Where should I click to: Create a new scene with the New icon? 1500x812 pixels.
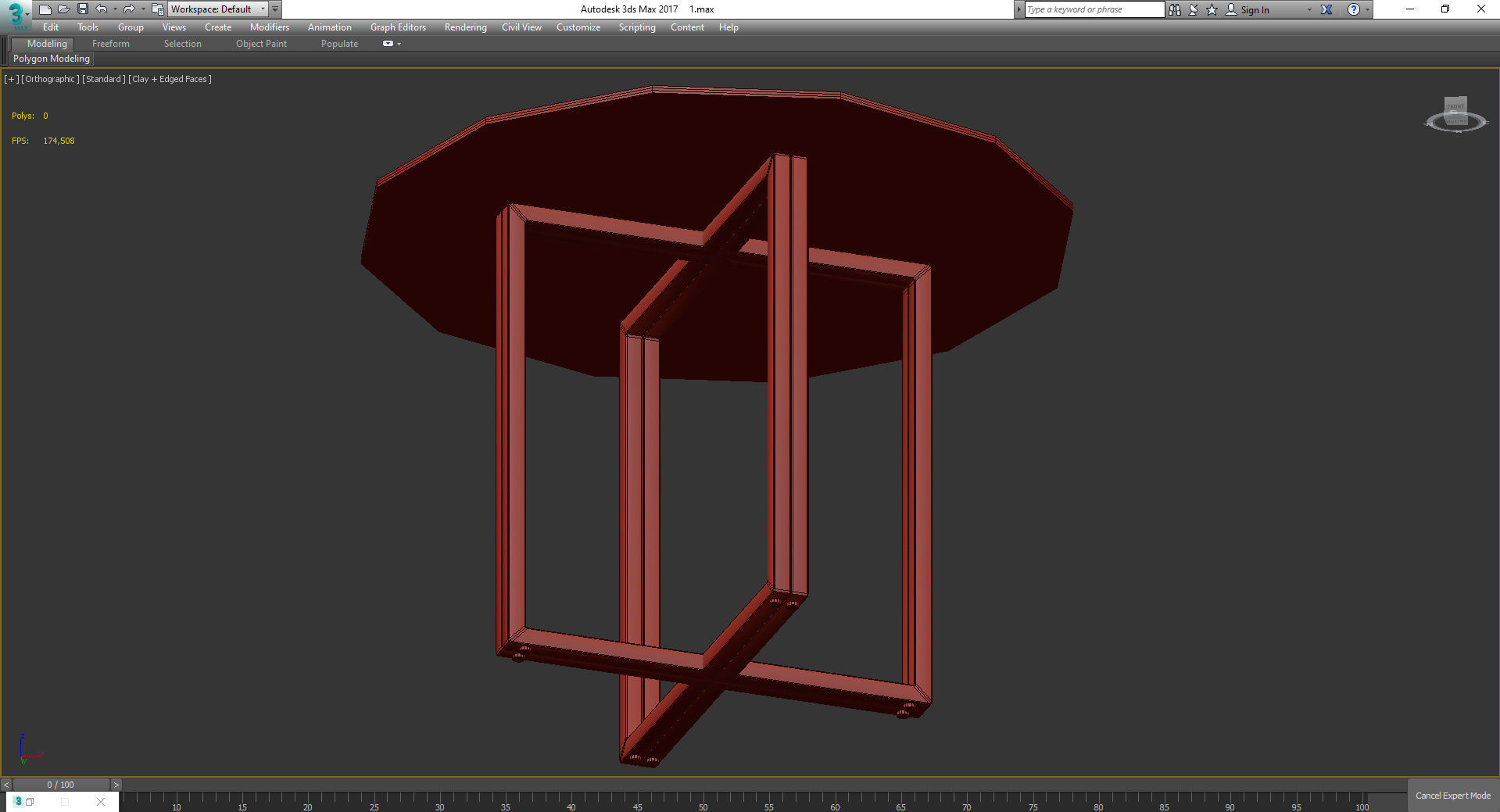45,9
